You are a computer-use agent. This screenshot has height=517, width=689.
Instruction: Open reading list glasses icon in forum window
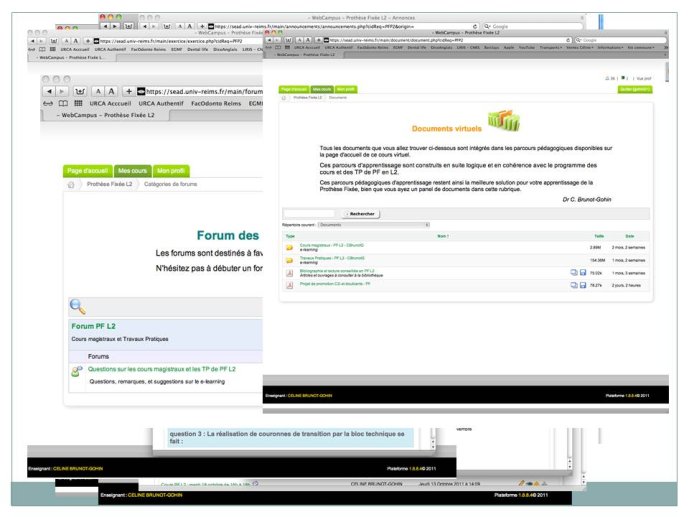48,103
